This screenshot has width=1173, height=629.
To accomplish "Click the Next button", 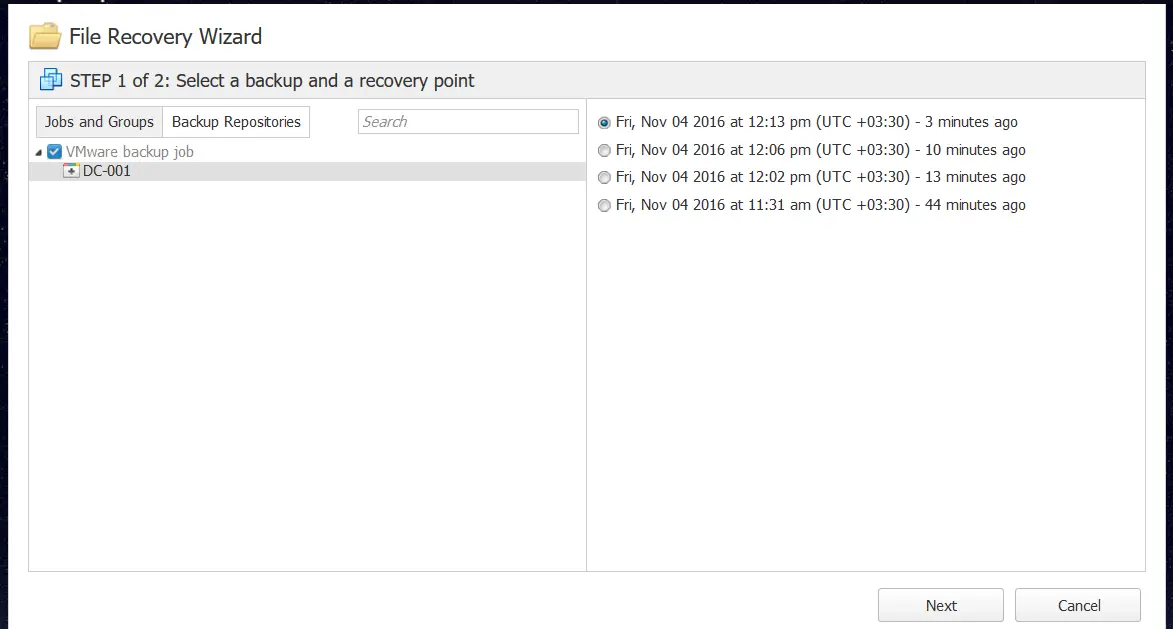I will point(941,605).
